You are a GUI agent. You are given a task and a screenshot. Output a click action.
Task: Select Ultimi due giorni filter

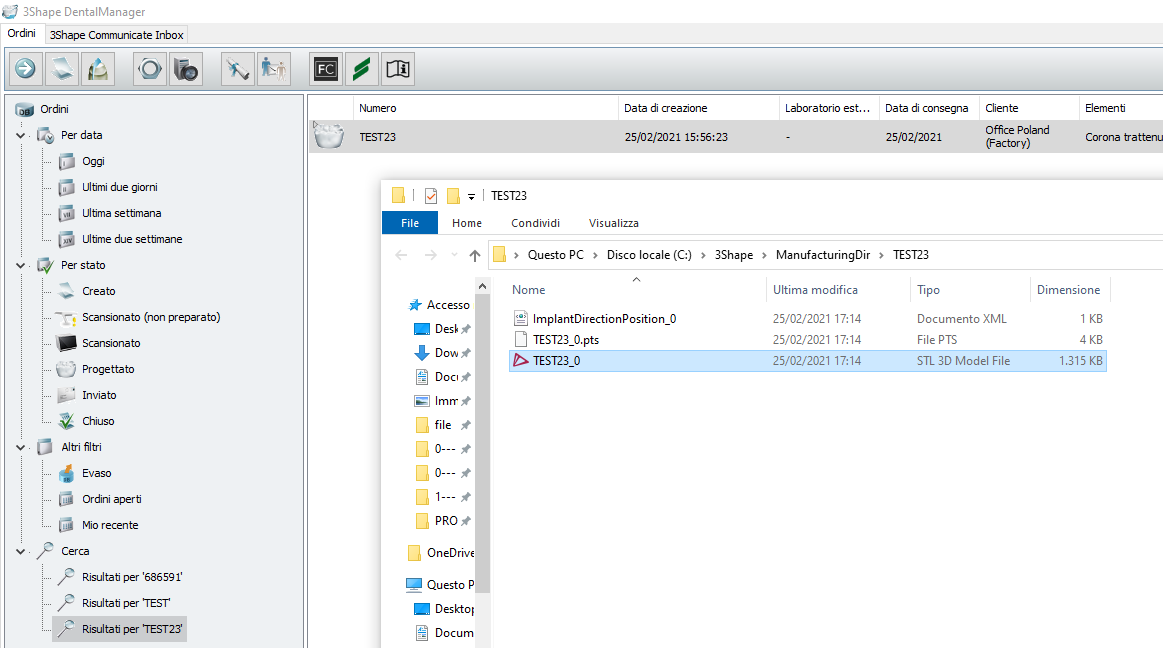[119, 188]
